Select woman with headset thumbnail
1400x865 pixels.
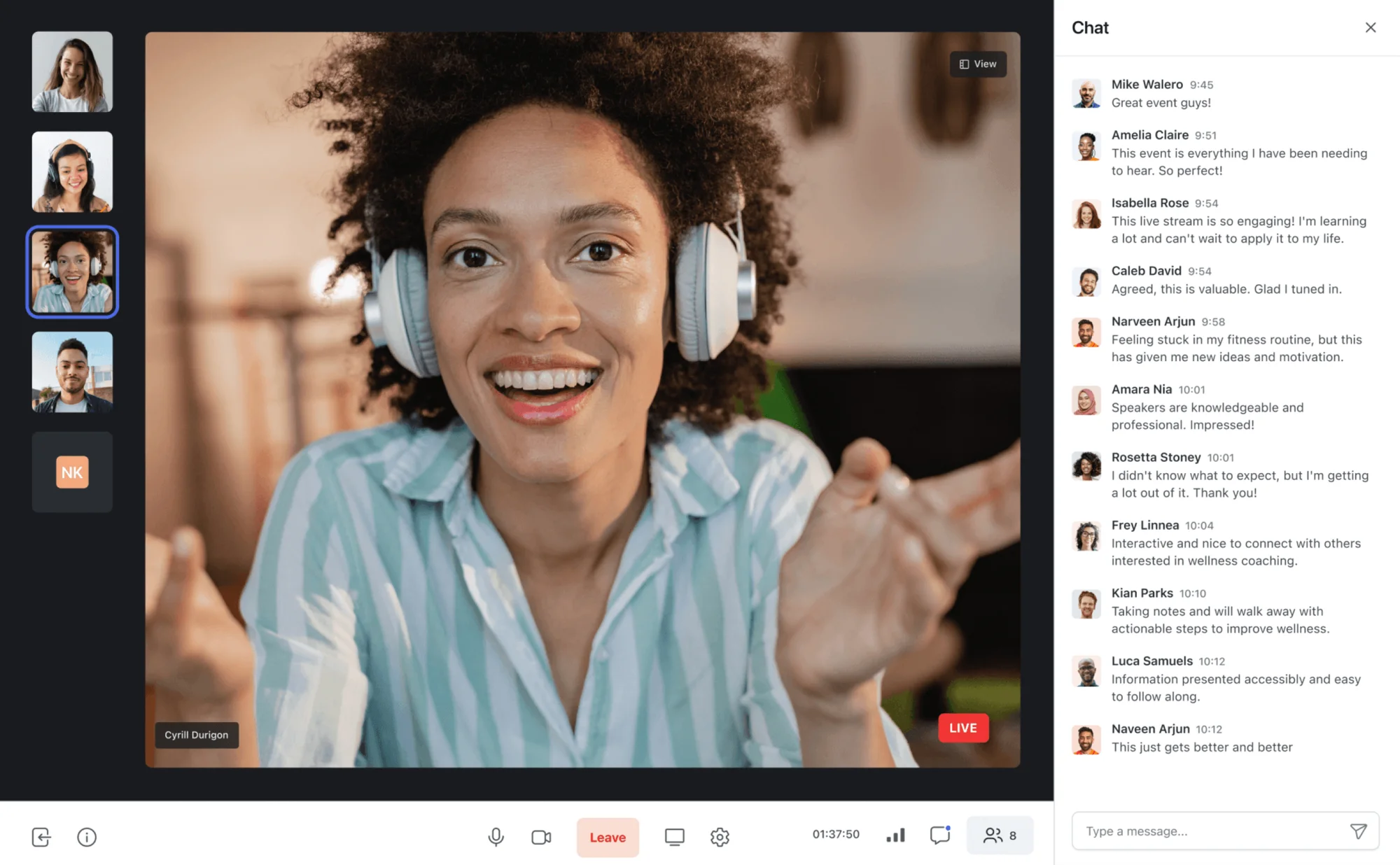(72, 171)
